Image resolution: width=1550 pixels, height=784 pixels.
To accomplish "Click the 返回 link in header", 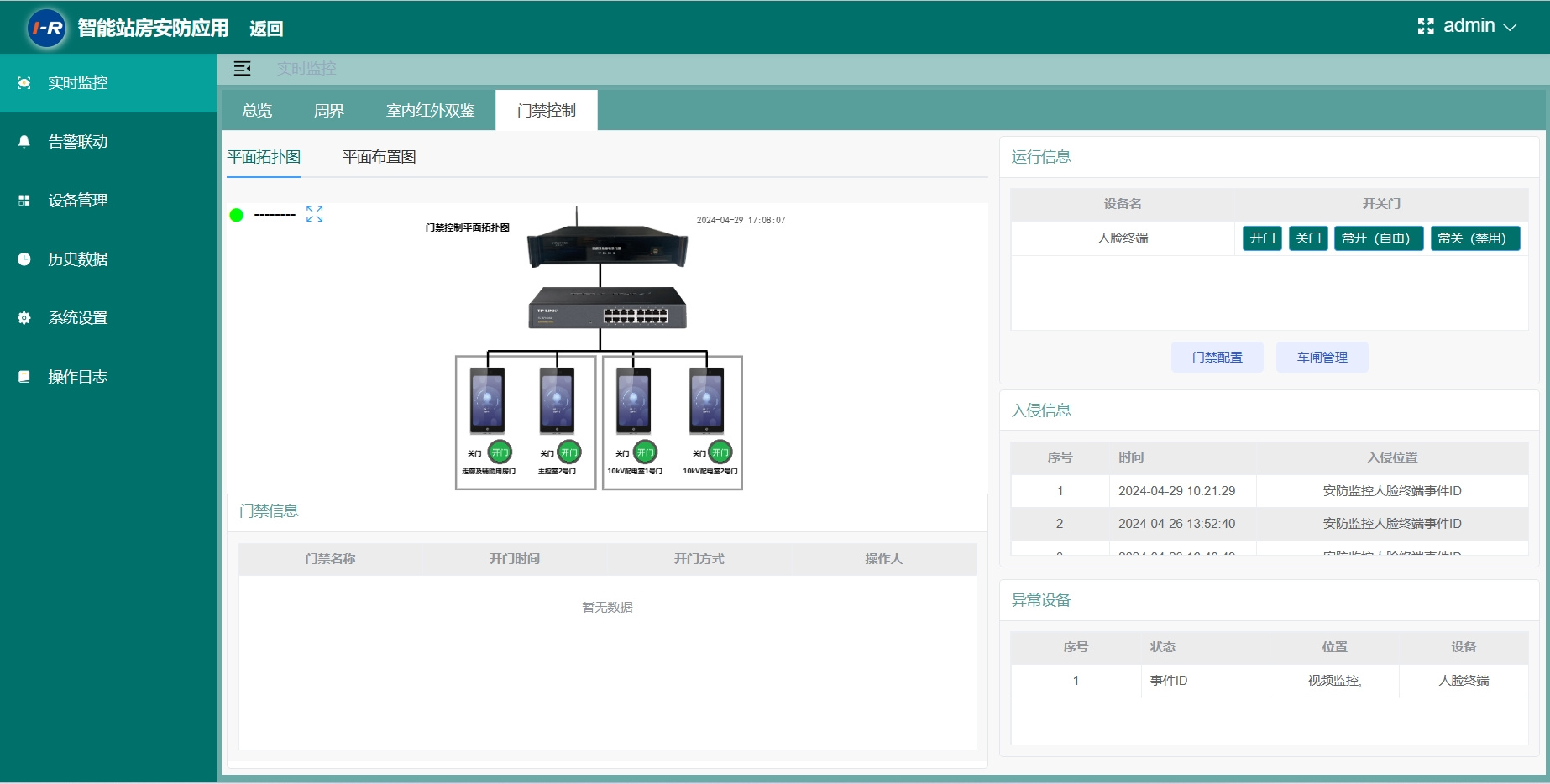I will 266,29.
